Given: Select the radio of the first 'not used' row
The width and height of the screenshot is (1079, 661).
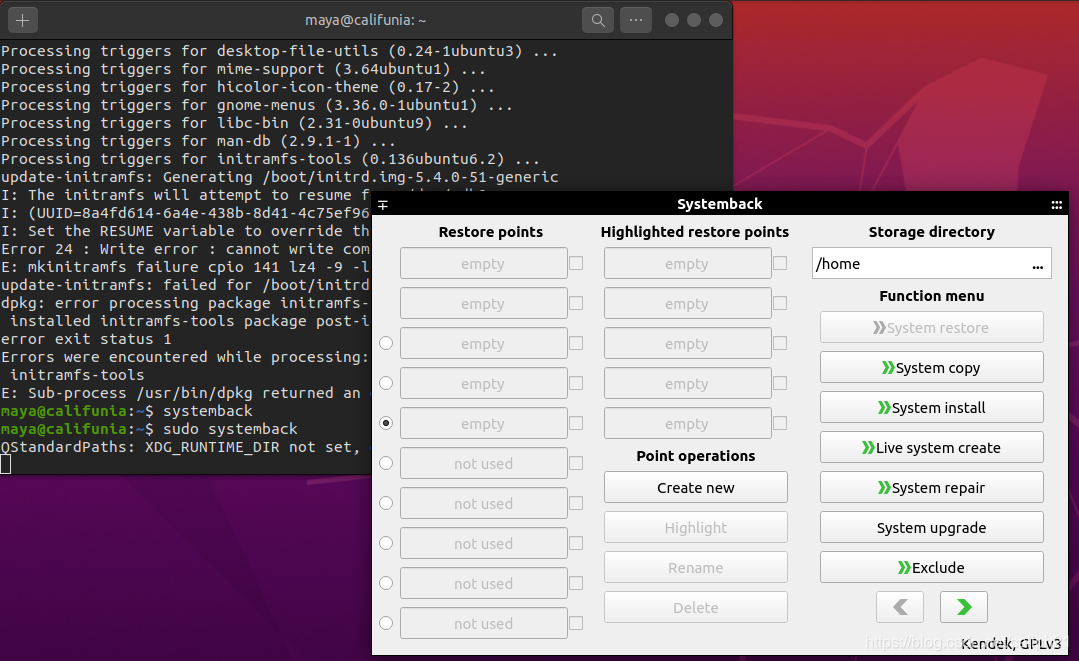Looking at the screenshot, I should pyautogui.click(x=386, y=463).
